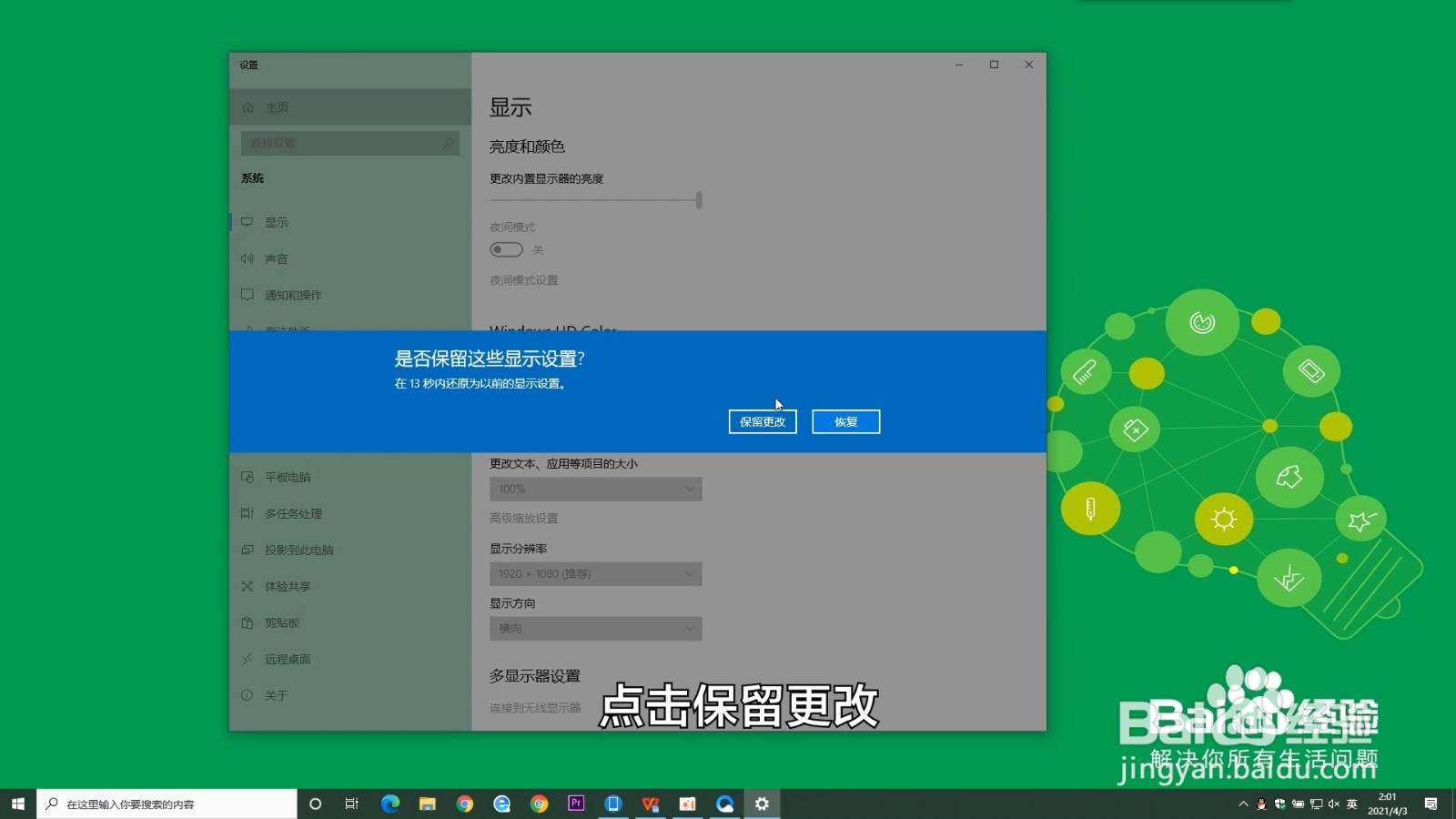Open the blue phone app on taskbar
This screenshot has height=819, width=1456.
pyautogui.click(x=613, y=804)
